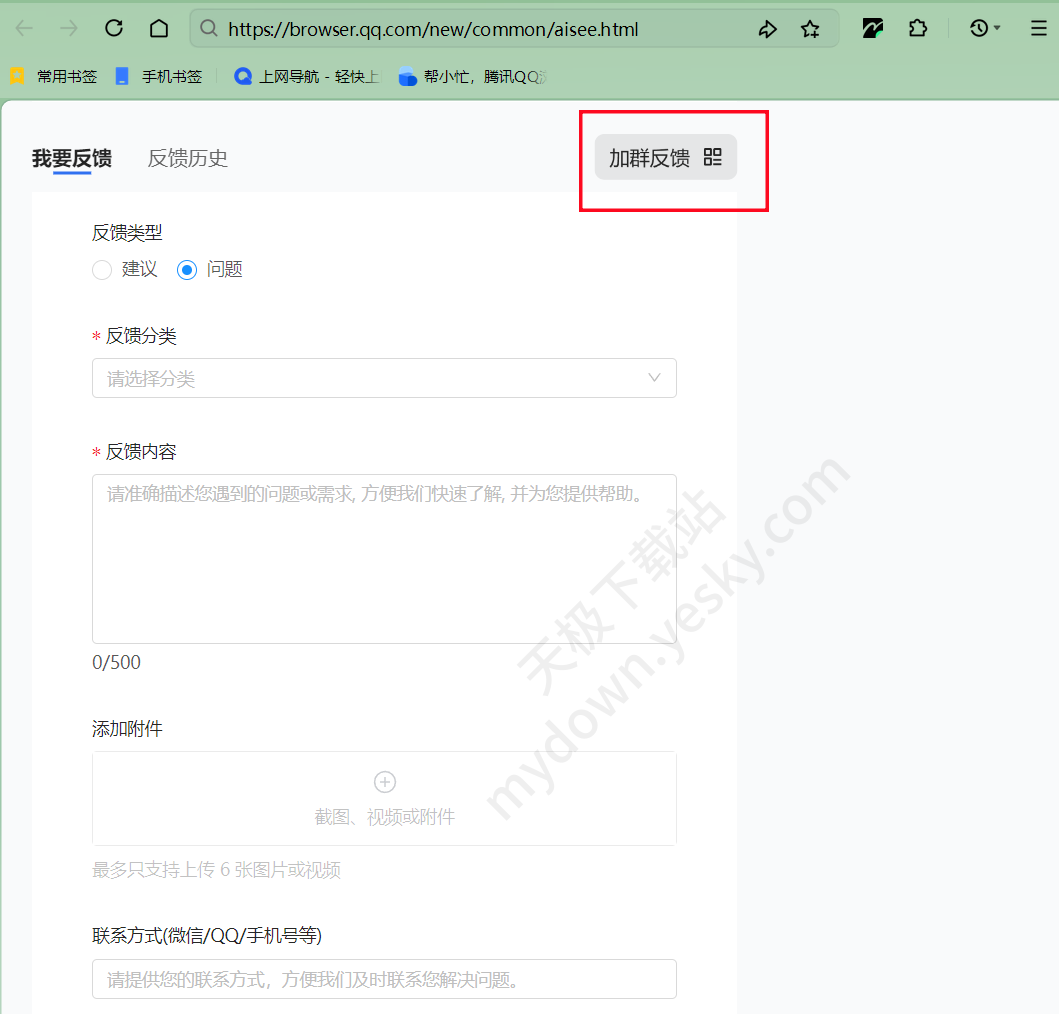
Task: Open the browser hamburger menu
Action: click(x=1038, y=29)
